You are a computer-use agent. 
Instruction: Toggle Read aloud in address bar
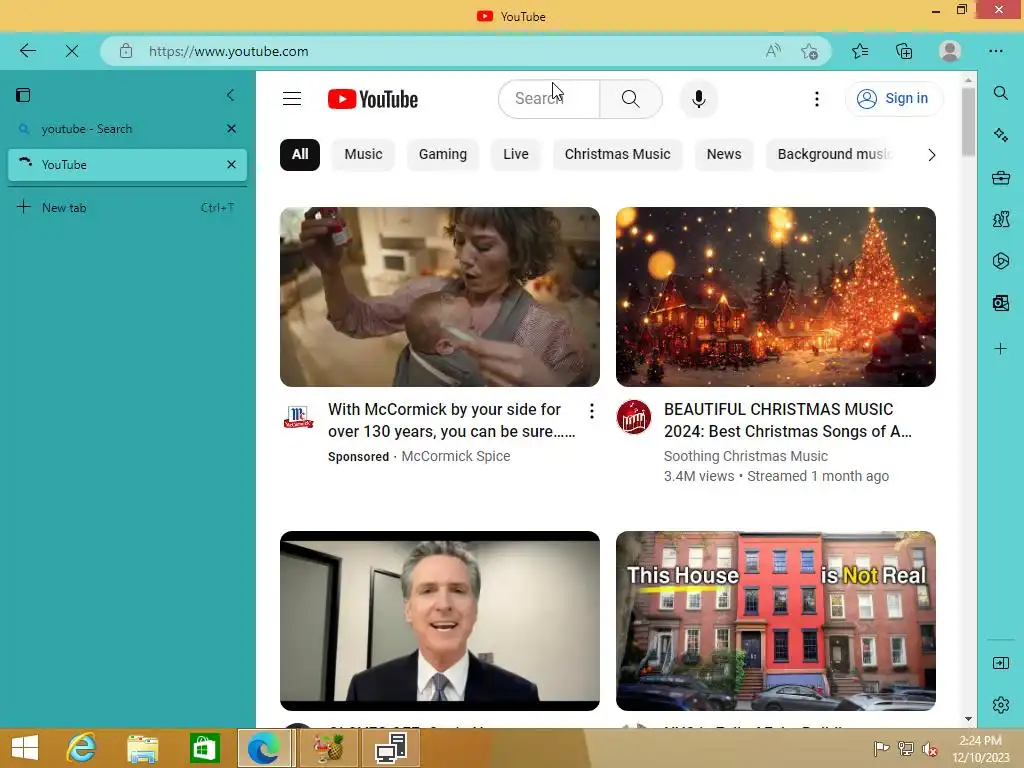(x=773, y=51)
